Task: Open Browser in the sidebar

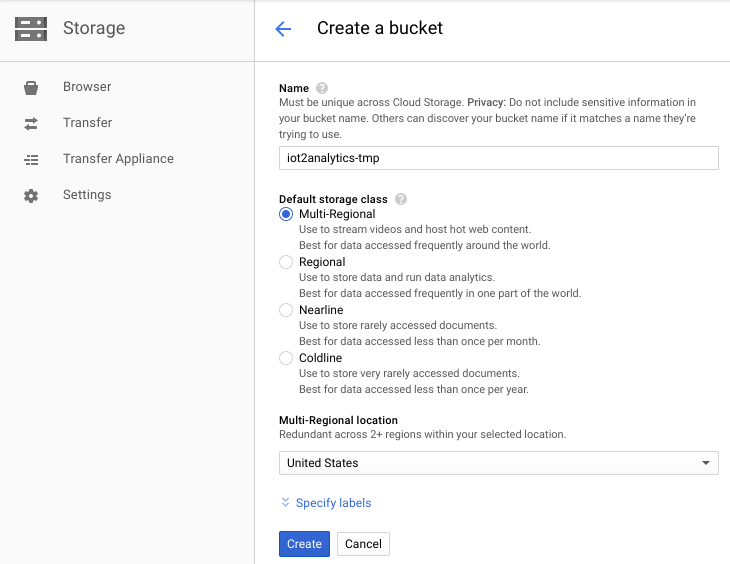Action: pos(87,87)
